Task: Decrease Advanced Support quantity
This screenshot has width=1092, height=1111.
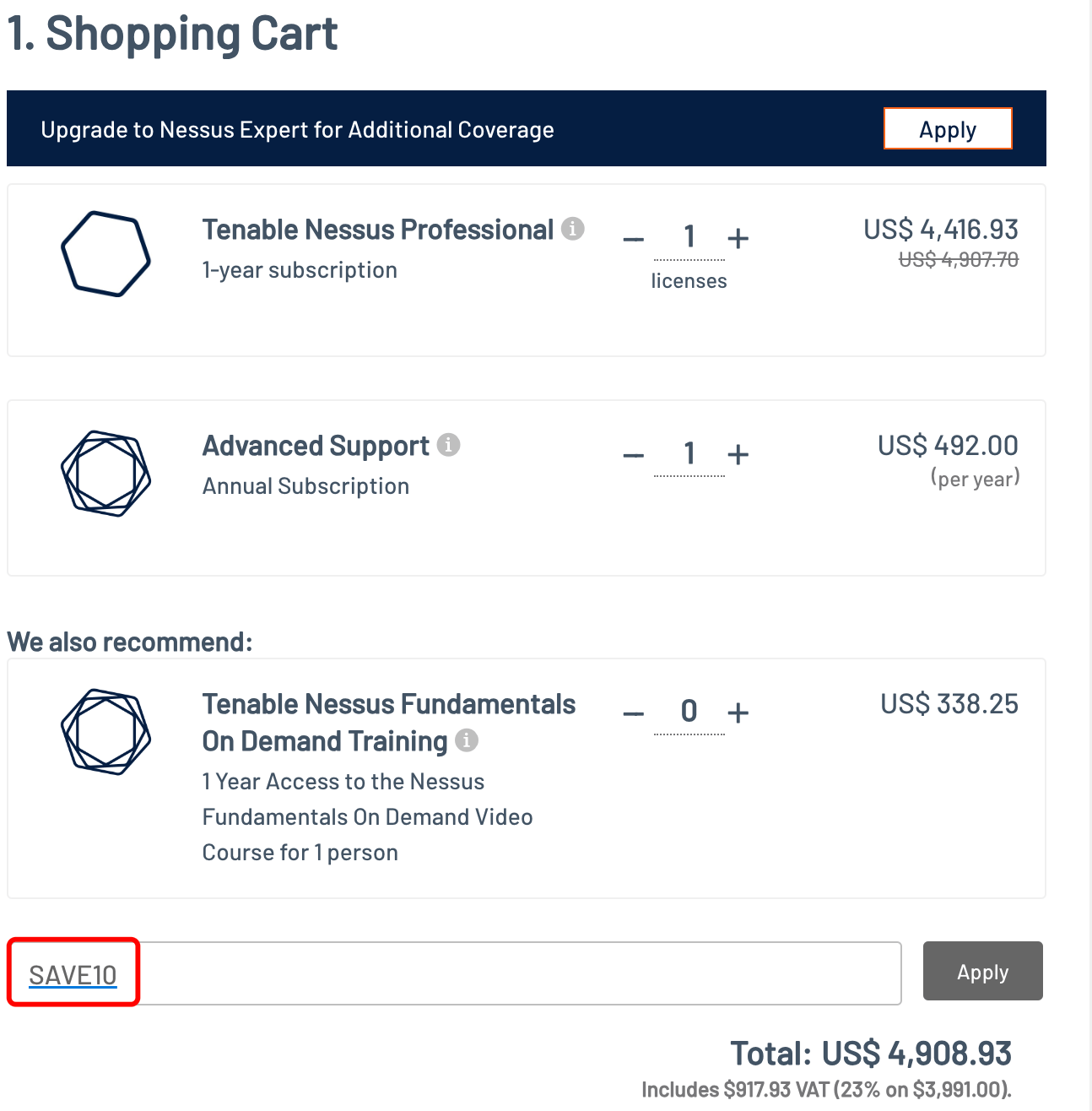Action: pyautogui.click(x=634, y=455)
